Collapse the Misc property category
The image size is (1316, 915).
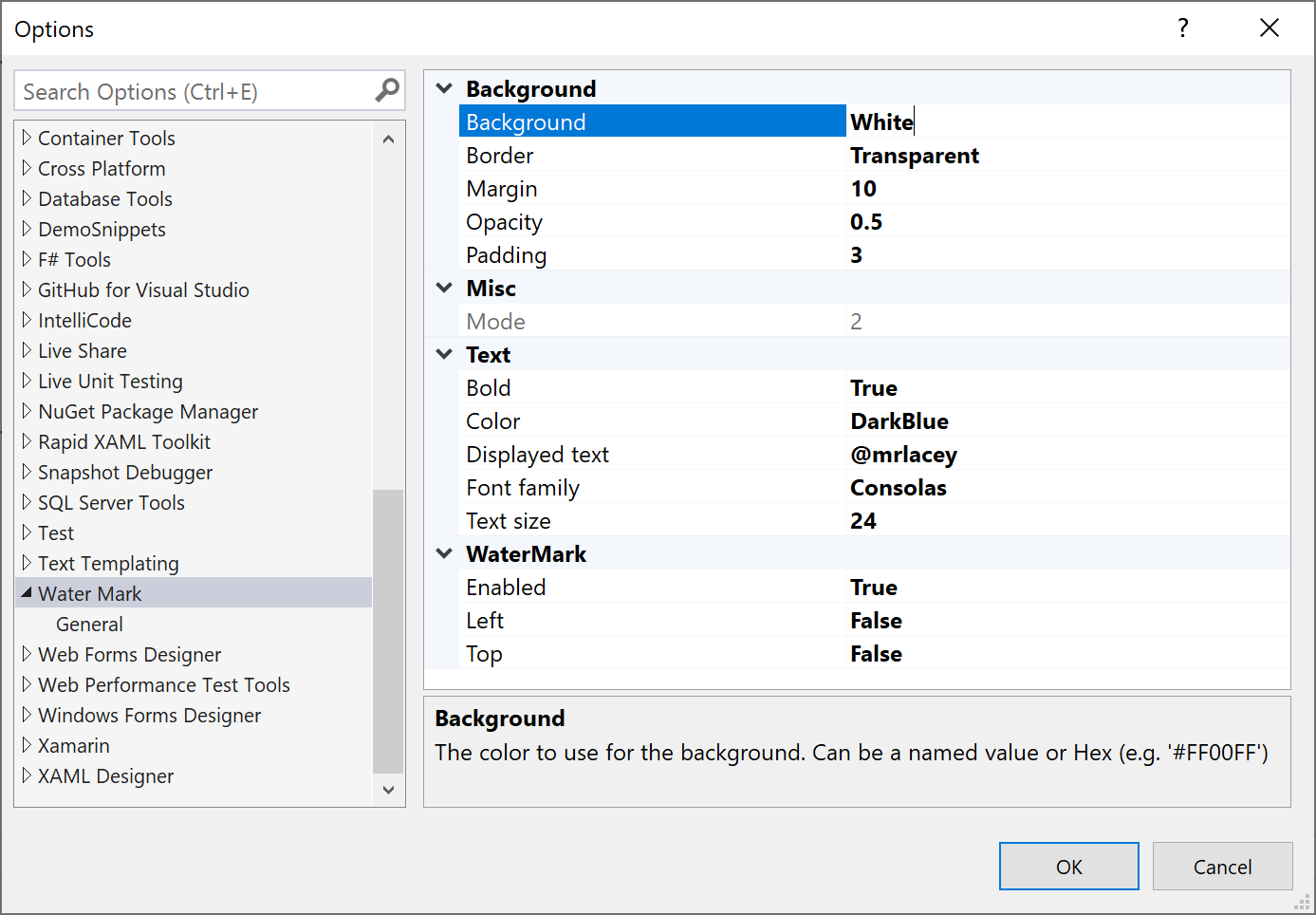coord(444,288)
